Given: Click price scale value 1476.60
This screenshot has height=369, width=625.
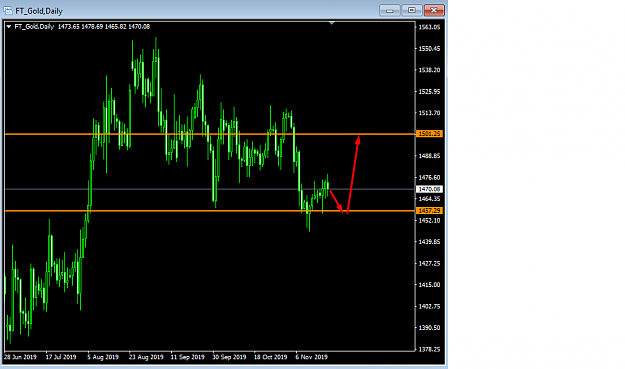Looking at the screenshot, I should [x=429, y=178].
